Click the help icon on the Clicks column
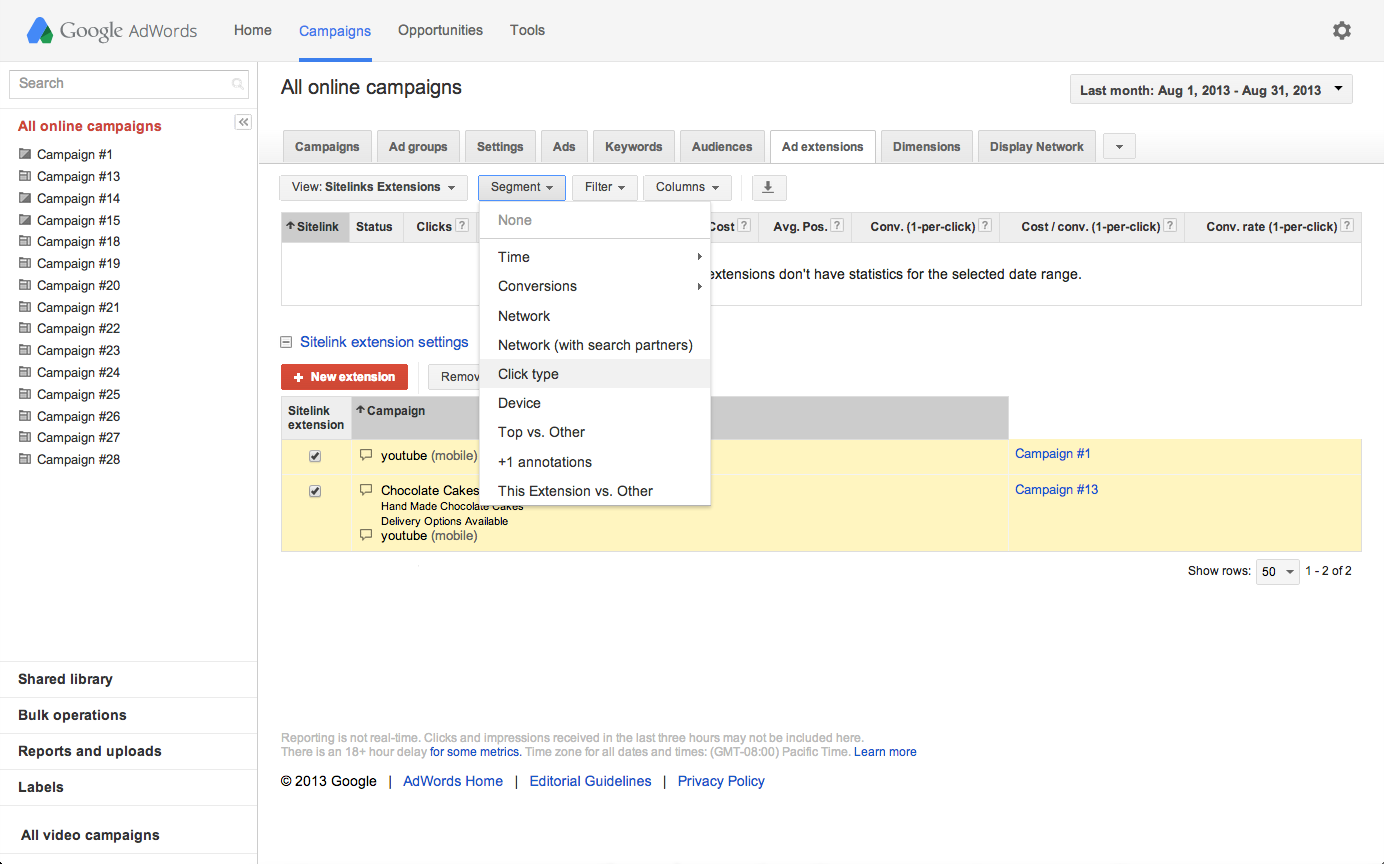This screenshot has width=1384, height=864. point(460,225)
